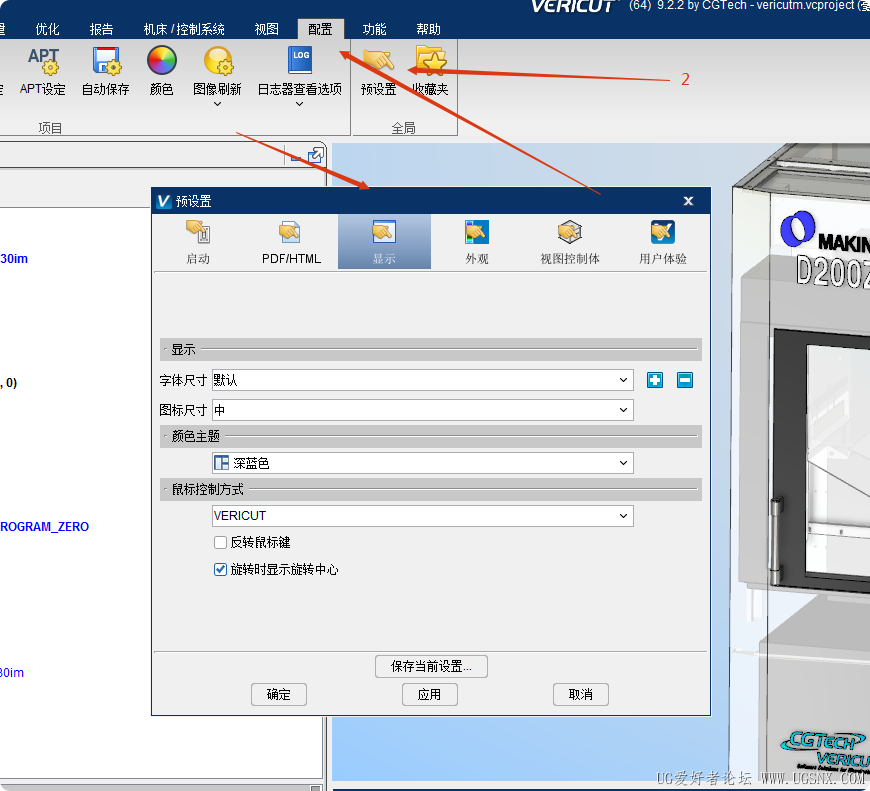Click the 取消 button
Image resolution: width=870 pixels, height=791 pixels.
pyautogui.click(x=580, y=694)
